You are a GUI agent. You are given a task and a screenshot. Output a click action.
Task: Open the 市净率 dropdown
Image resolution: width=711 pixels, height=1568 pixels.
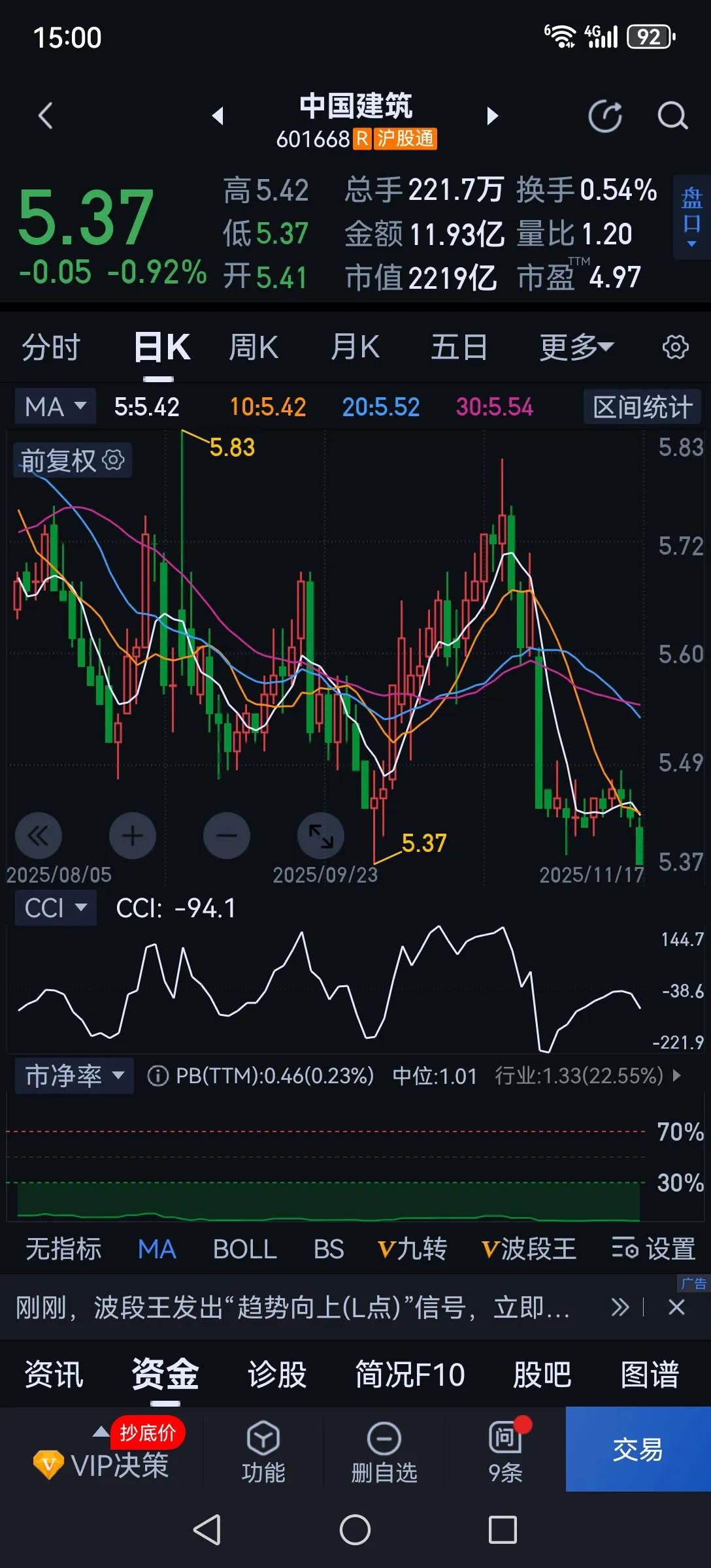[x=74, y=1075]
